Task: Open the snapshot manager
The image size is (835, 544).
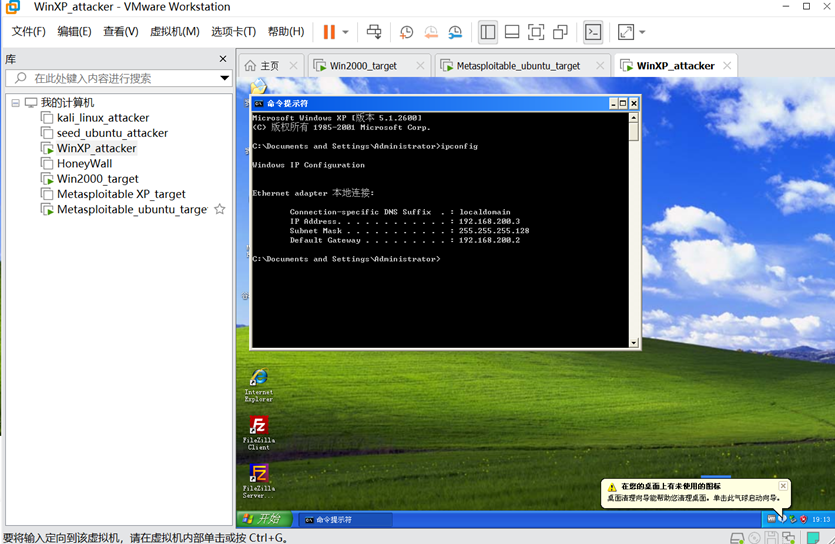Action: pos(455,32)
